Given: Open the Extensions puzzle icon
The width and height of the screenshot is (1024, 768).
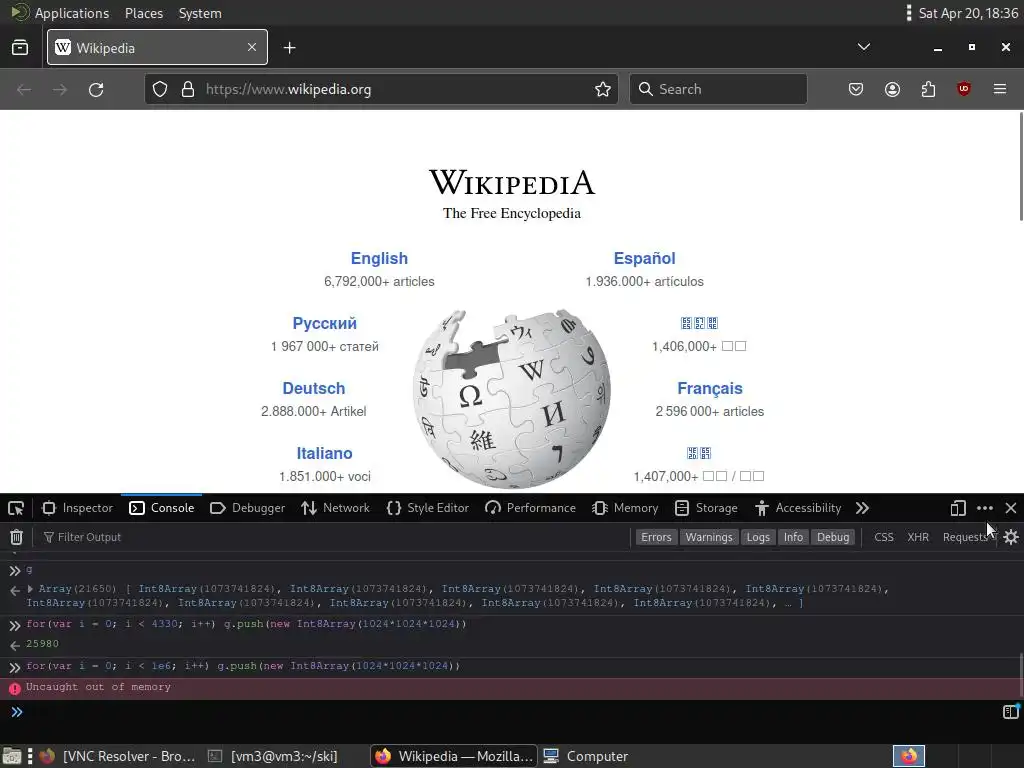Looking at the screenshot, I should point(928,89).
